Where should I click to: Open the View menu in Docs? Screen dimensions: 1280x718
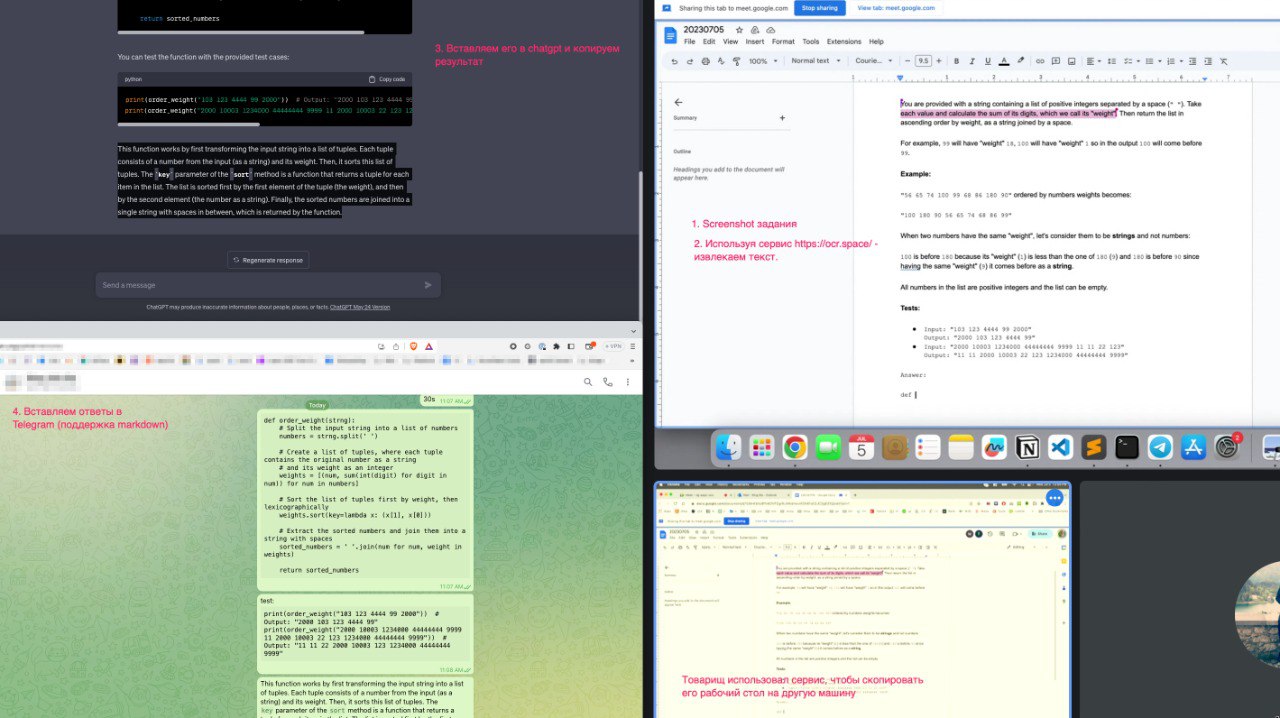(x=730, y=42)
